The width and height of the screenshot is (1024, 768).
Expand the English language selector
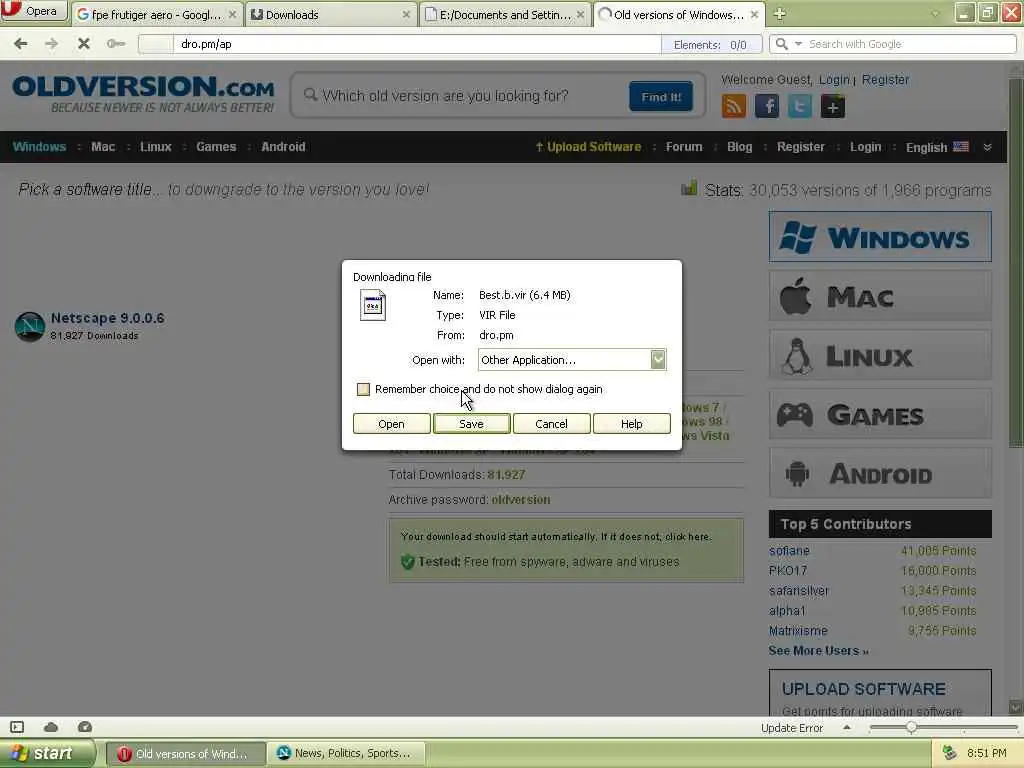pyautogui.click(x=937, y=147)
